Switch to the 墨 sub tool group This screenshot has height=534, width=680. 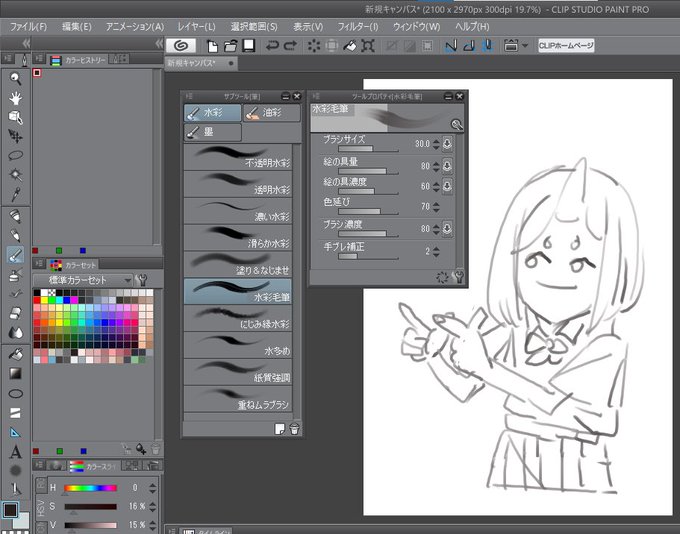(212, 132)
